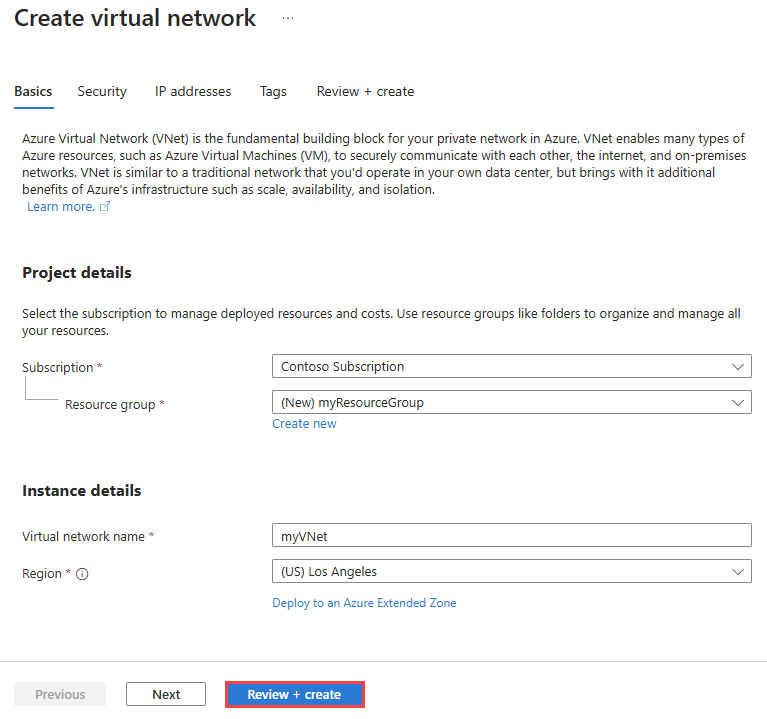The width and height of the screenshot is (767, 719).
Task: Open the Security tab
Action: 102,91
